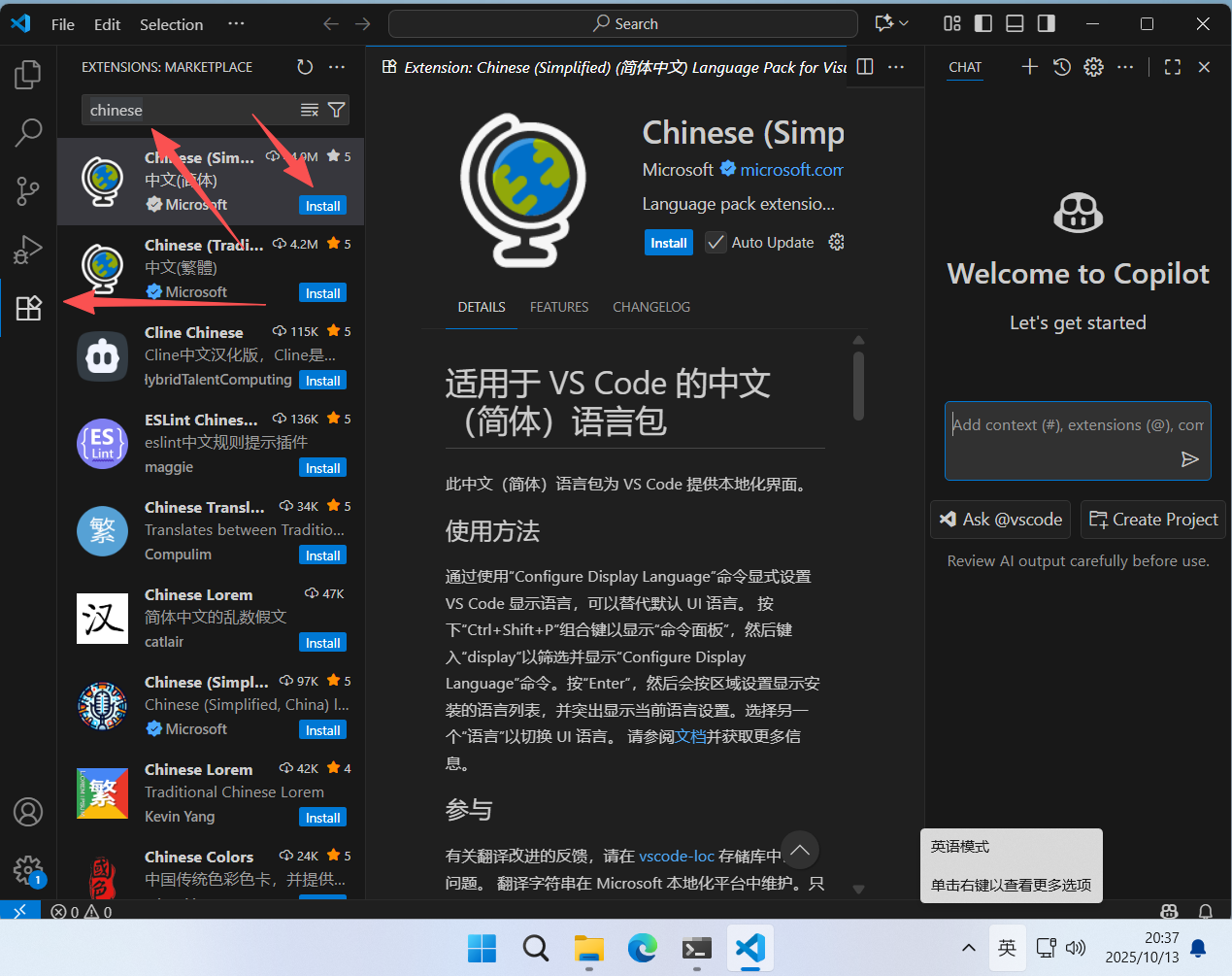Viewport: 1232px width, 976px height.
Task: Toggle the primary sidebar visibility
Action: (982, 23)
